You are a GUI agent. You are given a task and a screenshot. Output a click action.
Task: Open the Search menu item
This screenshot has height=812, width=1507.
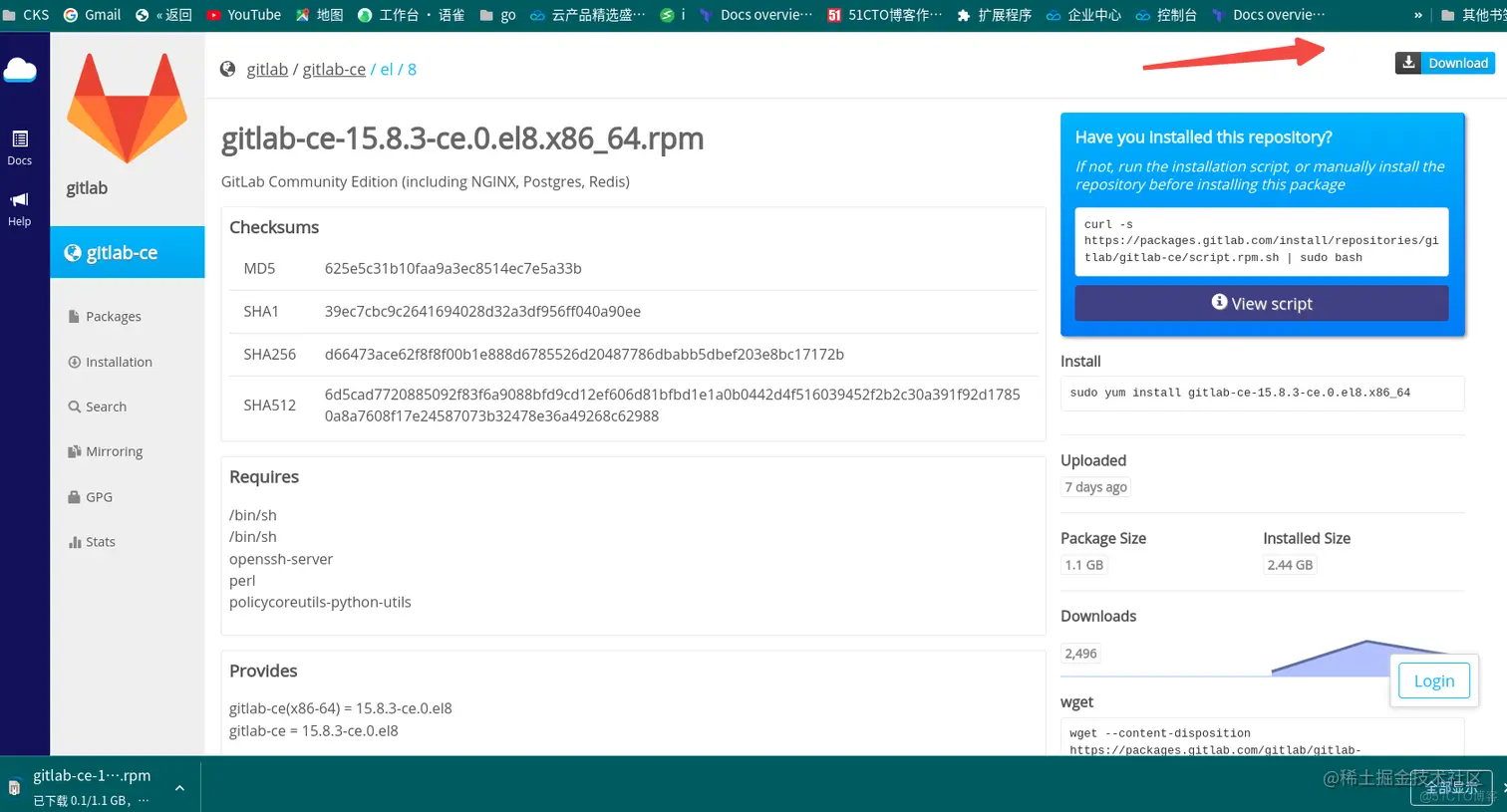pyautogui.click(x=97, y=406)
